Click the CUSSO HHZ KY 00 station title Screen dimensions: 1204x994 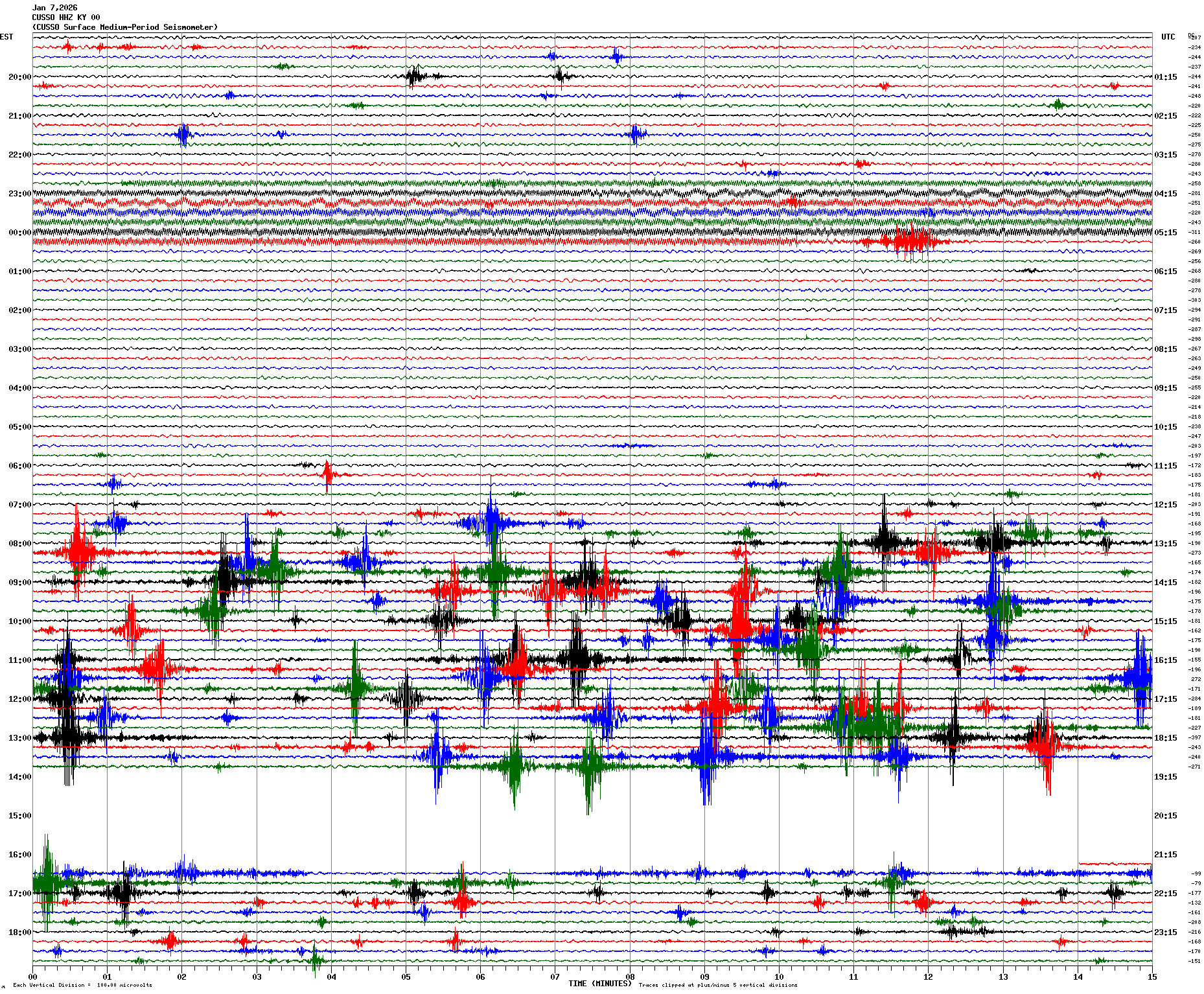point(66,17)
